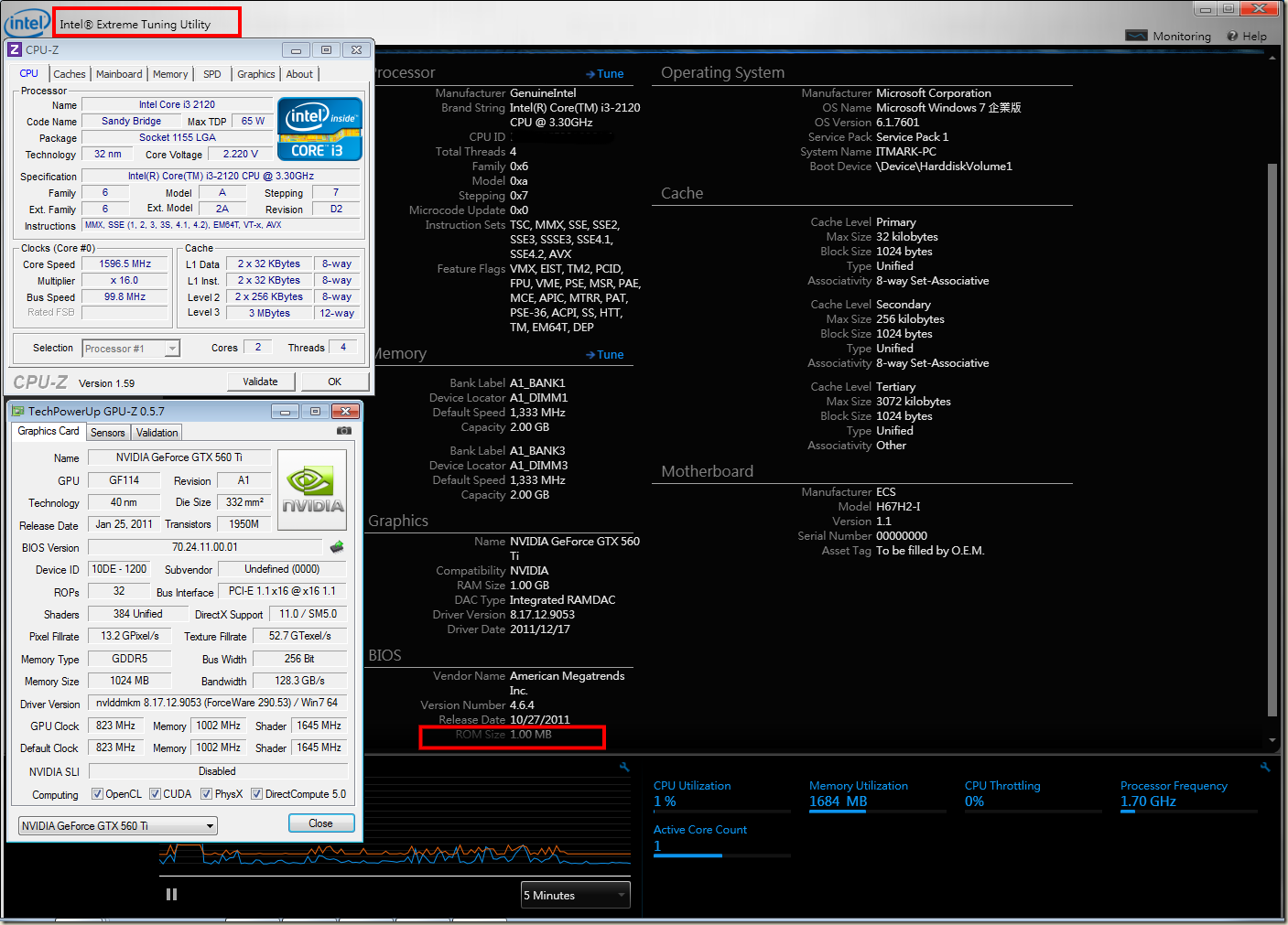Click the Intel logo in the title bar

27,23
